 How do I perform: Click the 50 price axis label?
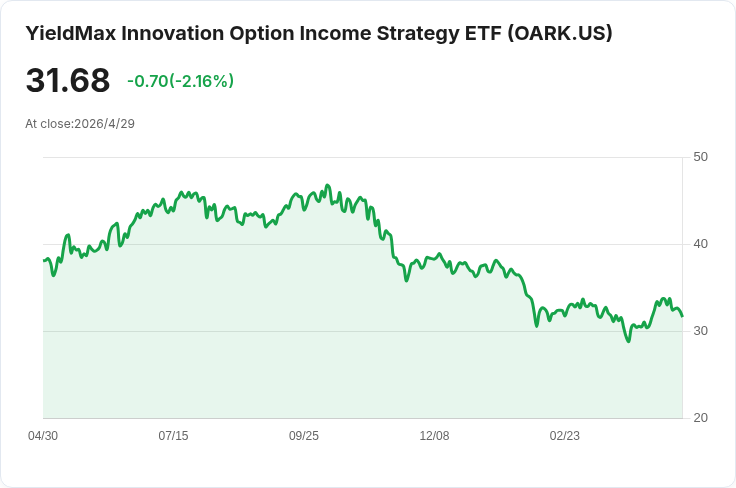[700, 157]
